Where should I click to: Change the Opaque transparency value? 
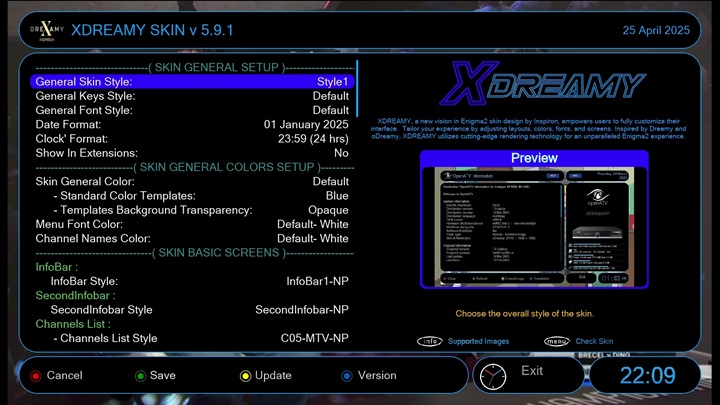point(328,210)
